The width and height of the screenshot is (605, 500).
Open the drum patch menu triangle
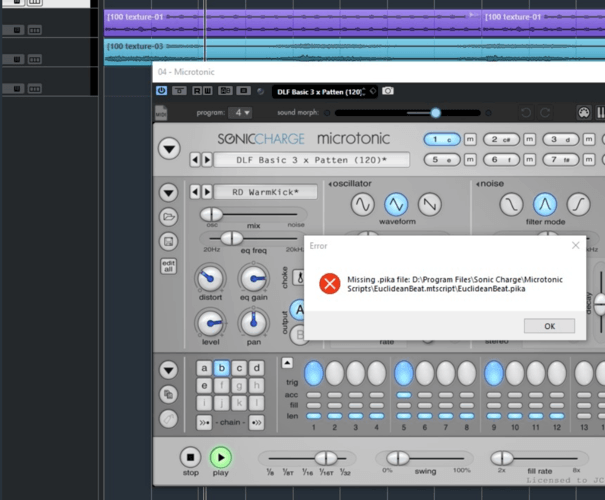pyautogui.click(x=169, y=193)
